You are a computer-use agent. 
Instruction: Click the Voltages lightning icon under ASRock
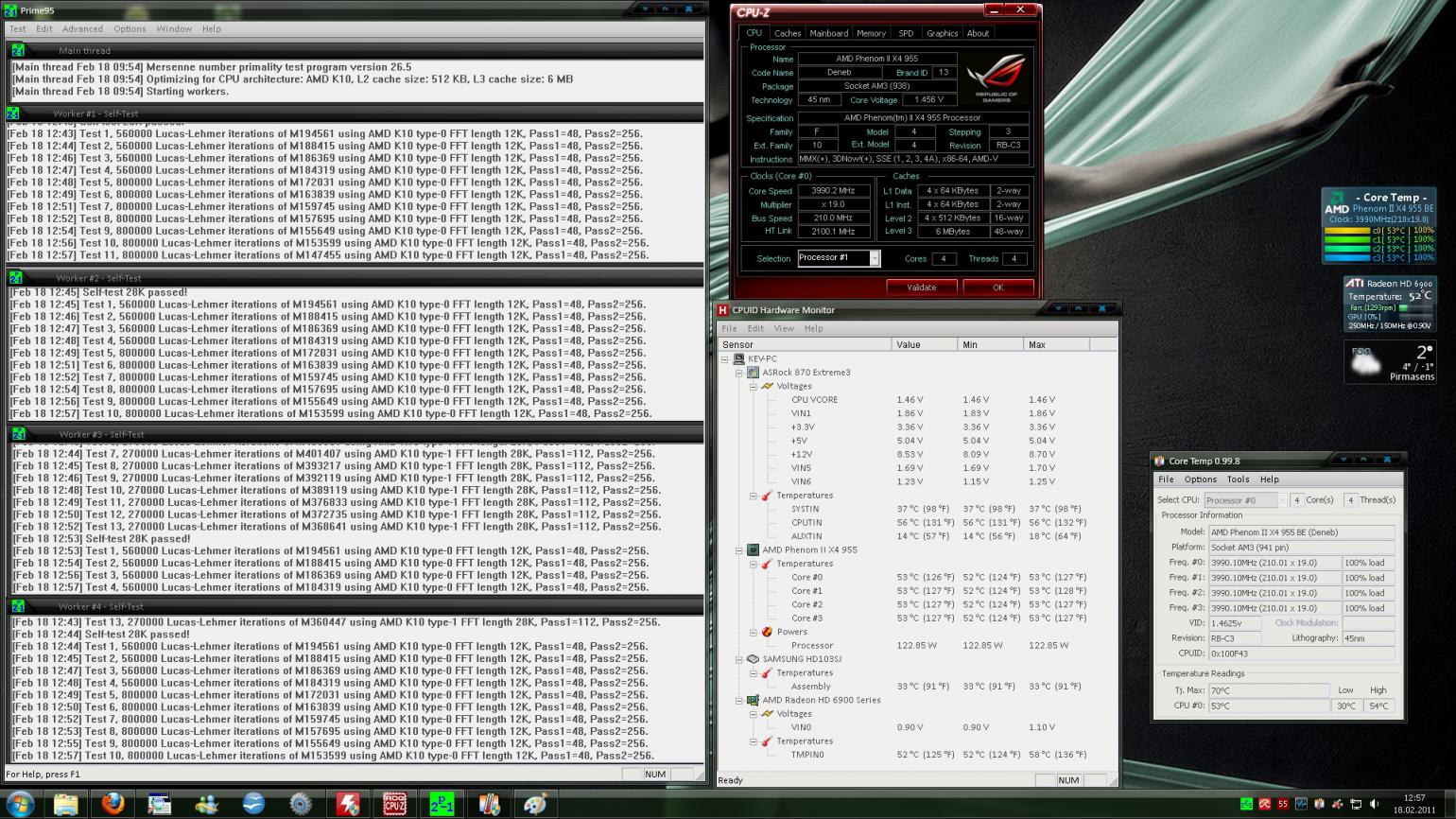pos(767,386)
